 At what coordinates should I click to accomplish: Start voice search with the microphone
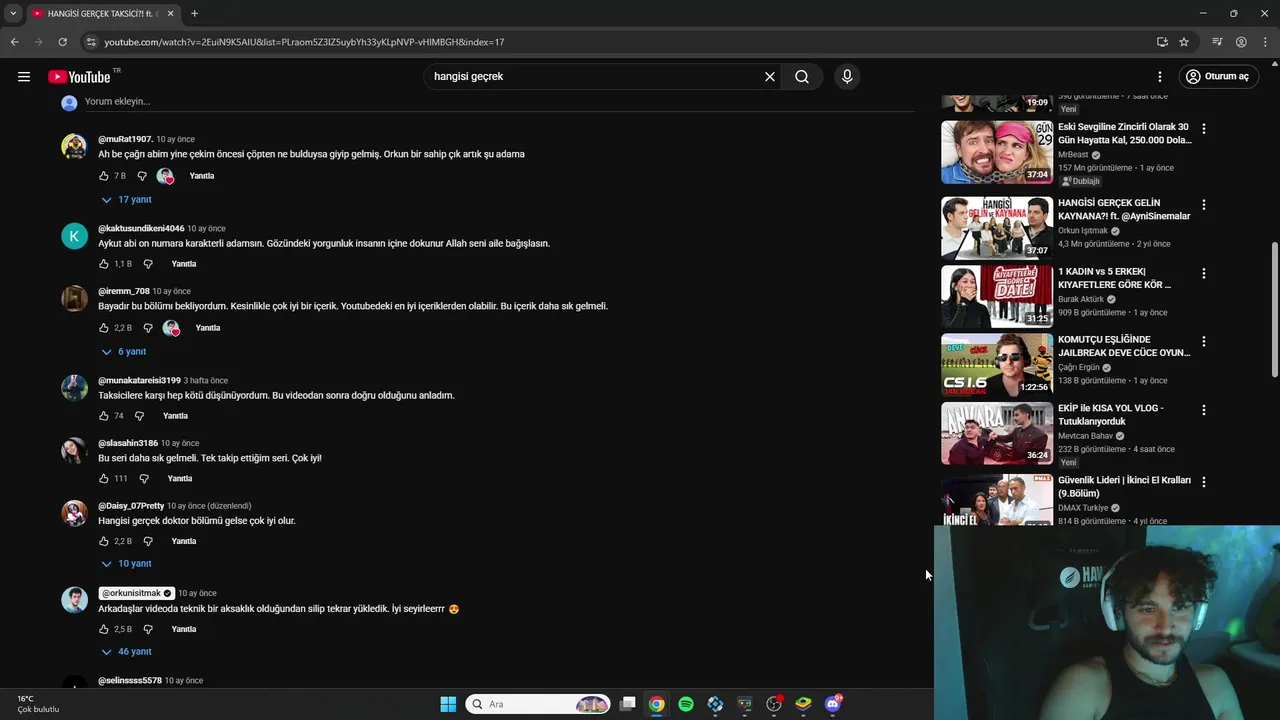pos(847,77)
